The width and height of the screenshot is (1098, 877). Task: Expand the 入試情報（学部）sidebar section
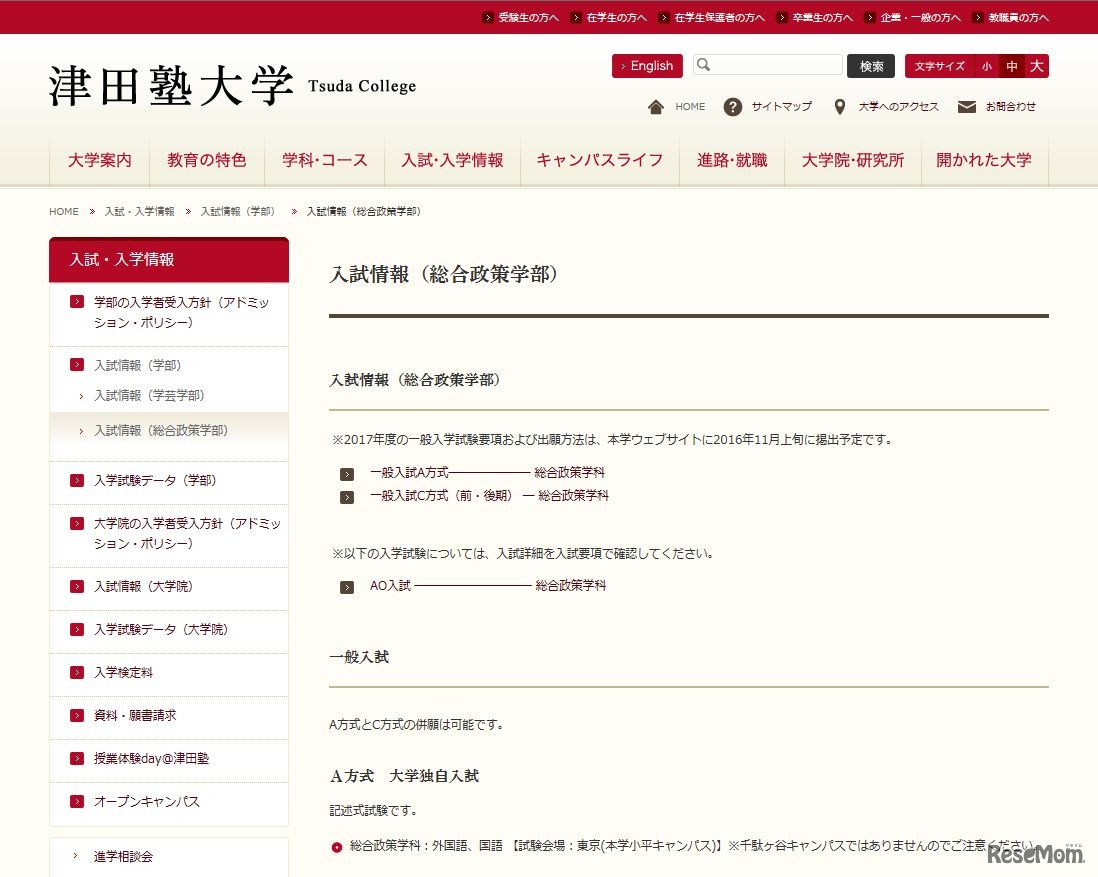click(x=77, y=365)
